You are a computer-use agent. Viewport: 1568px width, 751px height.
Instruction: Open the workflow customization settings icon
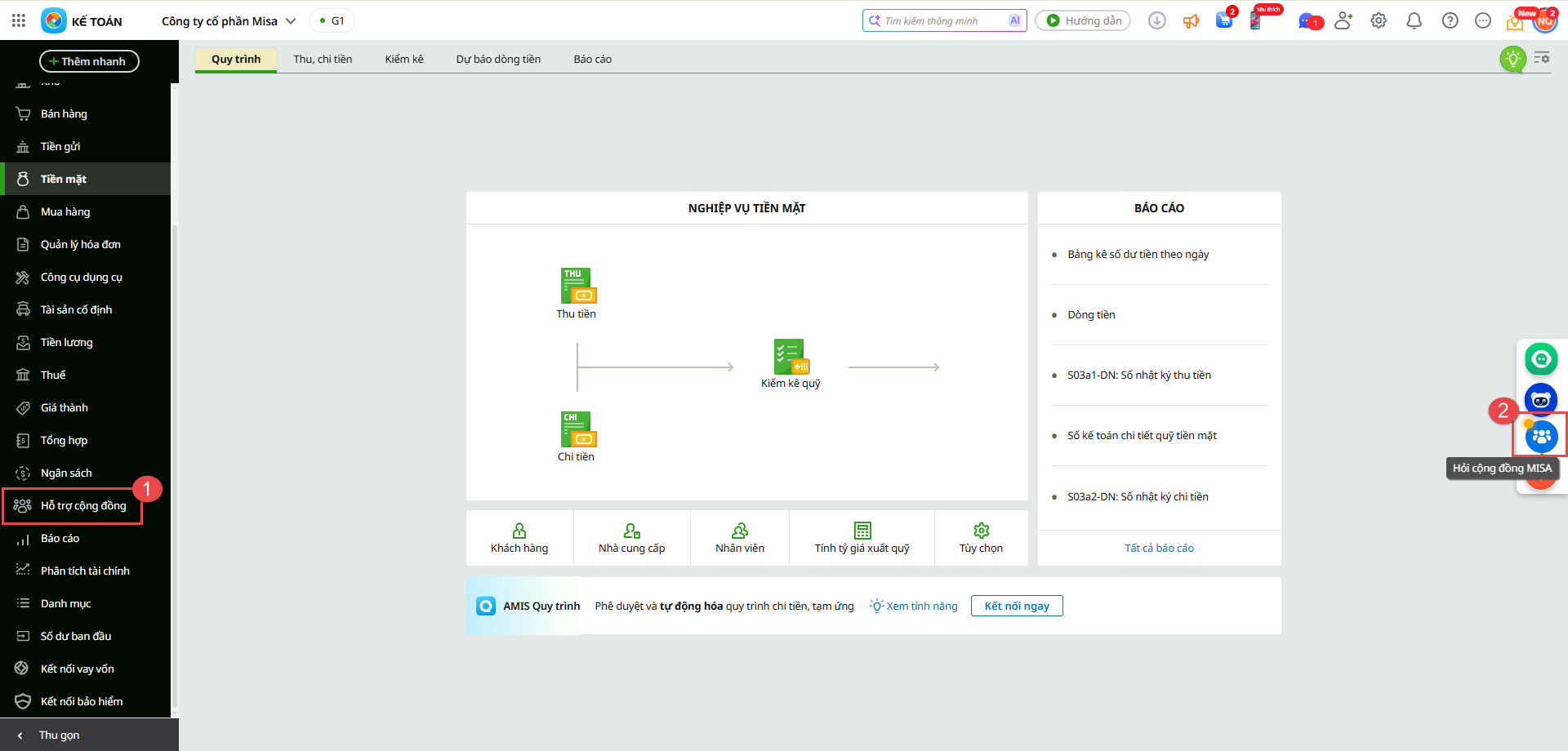point(1542,58)
